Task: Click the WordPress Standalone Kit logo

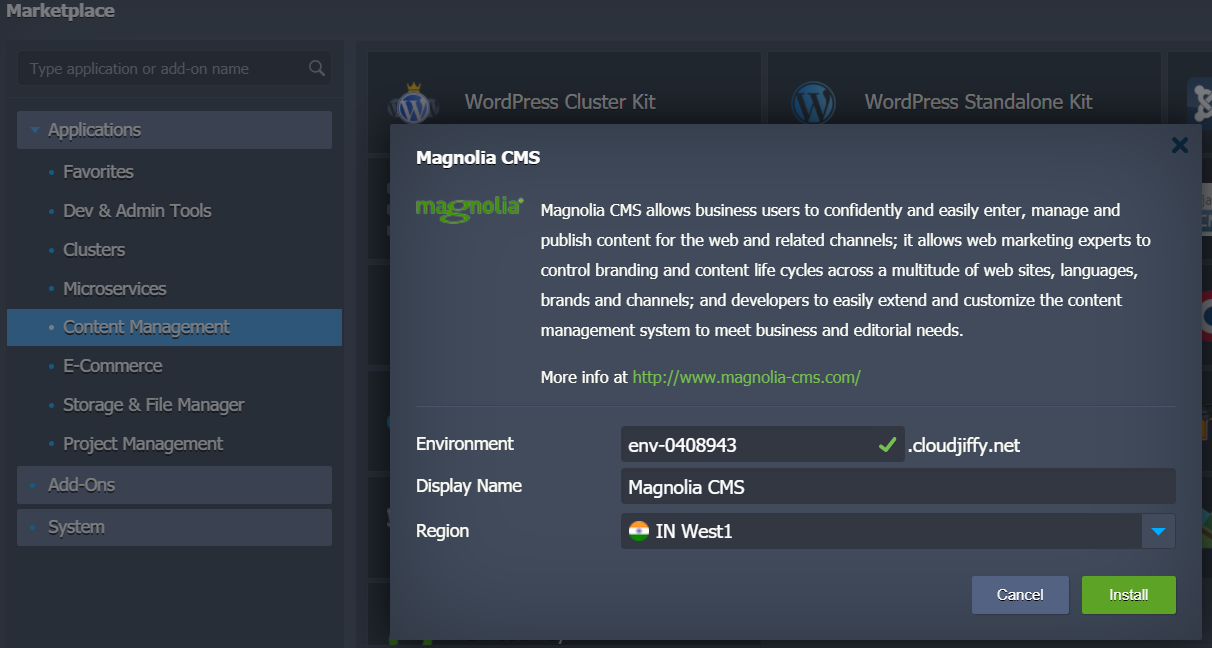Action: click(x=812, y=102)
